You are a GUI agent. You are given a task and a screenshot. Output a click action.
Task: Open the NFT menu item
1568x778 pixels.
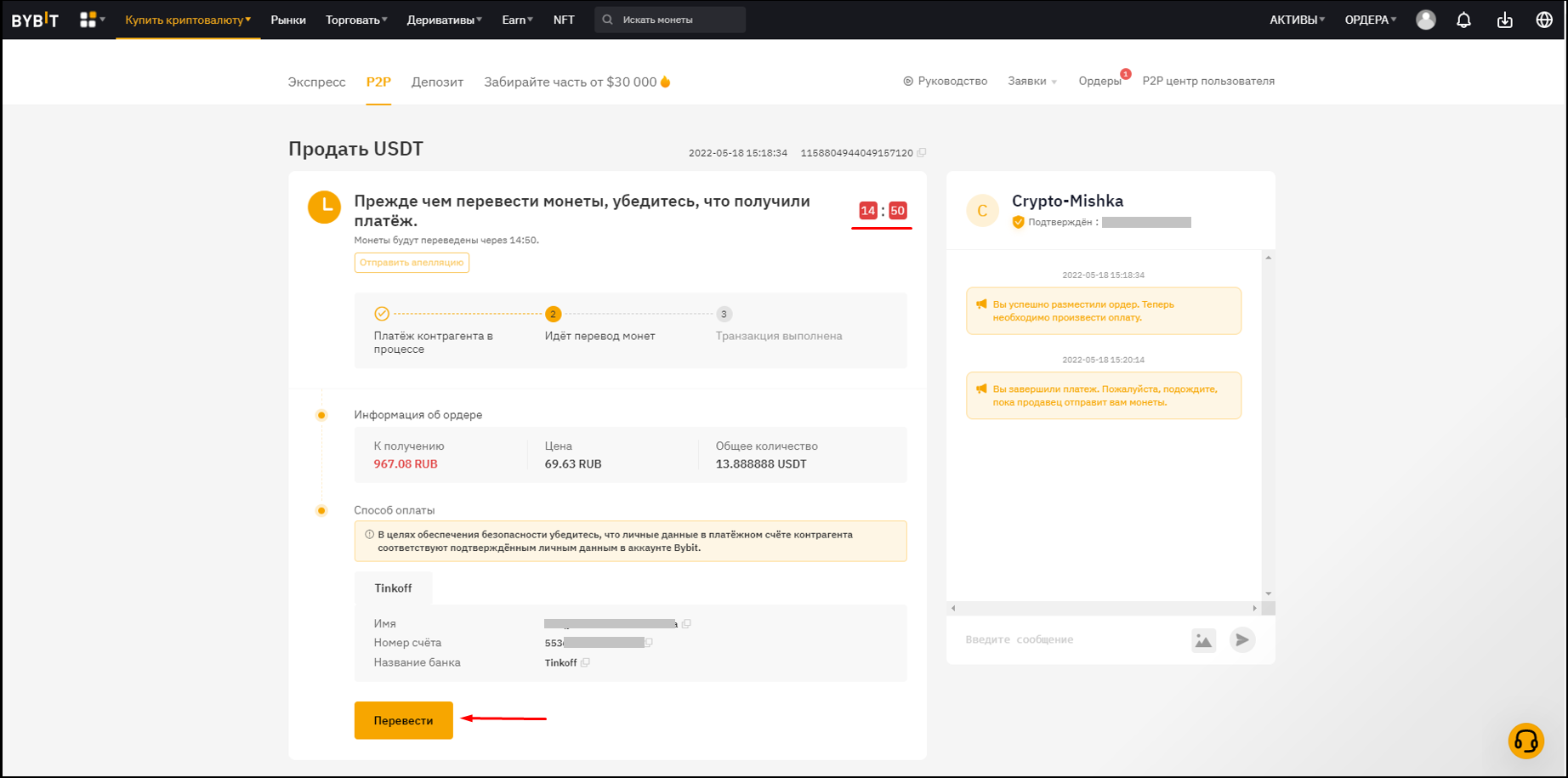pos(564,20)
